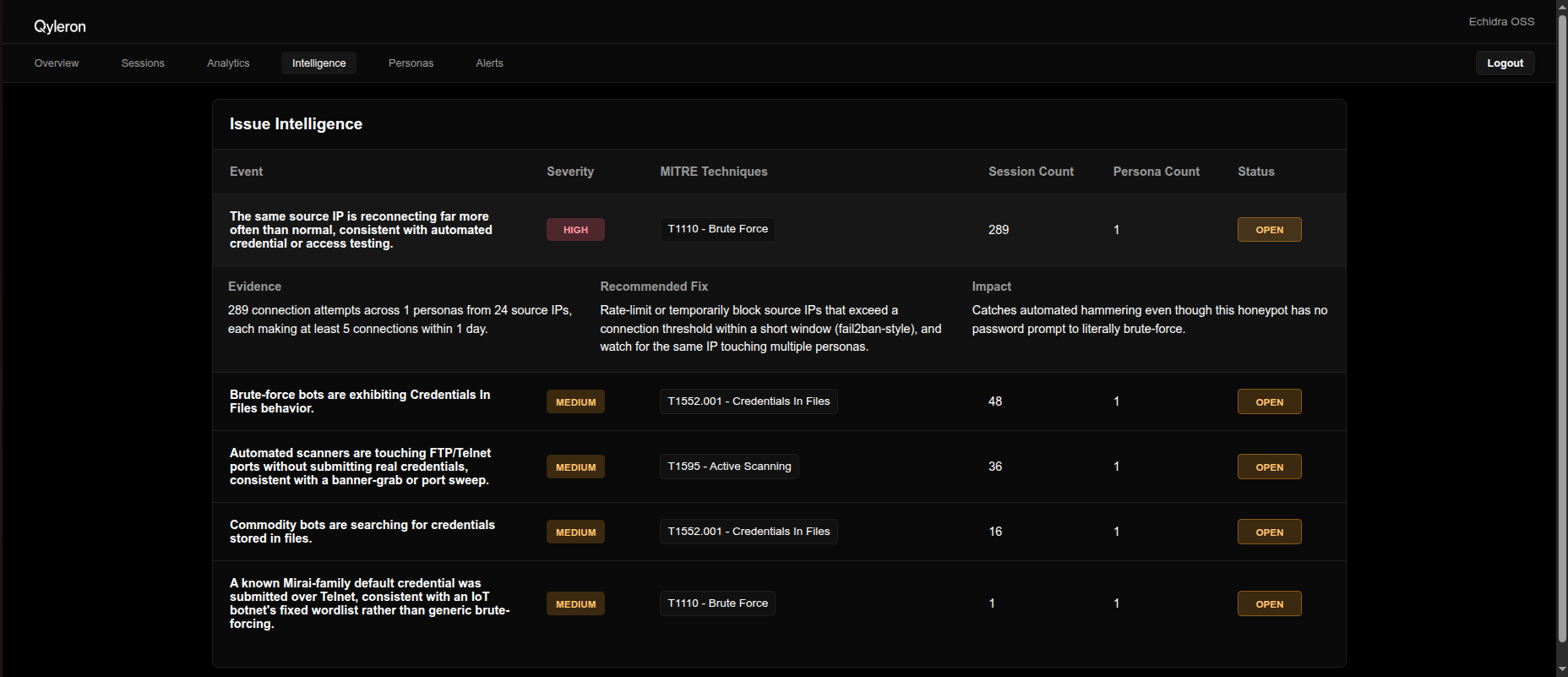Click the T1595 - Active Scanning tag

pyautogui.click(x=729, y=467)
